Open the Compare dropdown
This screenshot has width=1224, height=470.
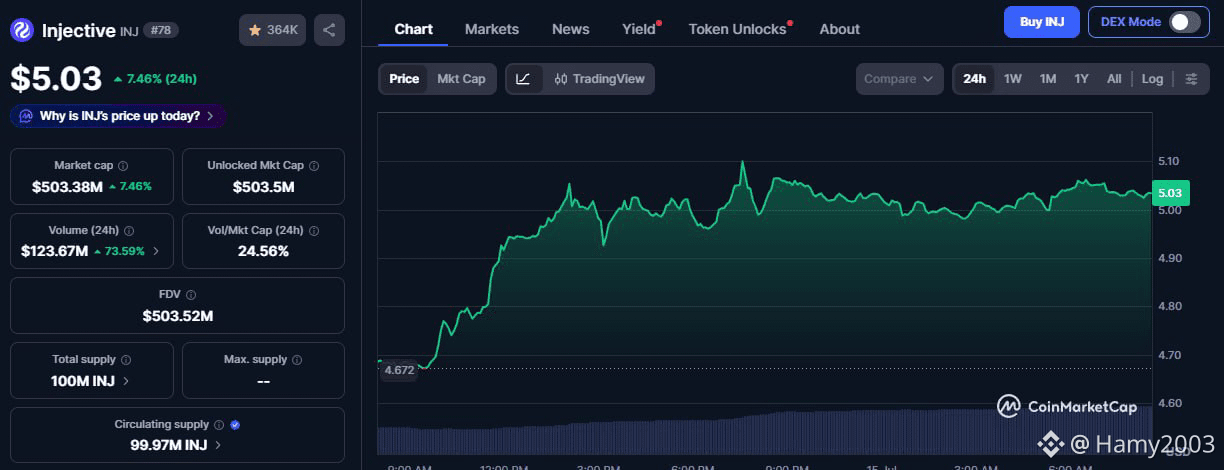coord(899,79)
